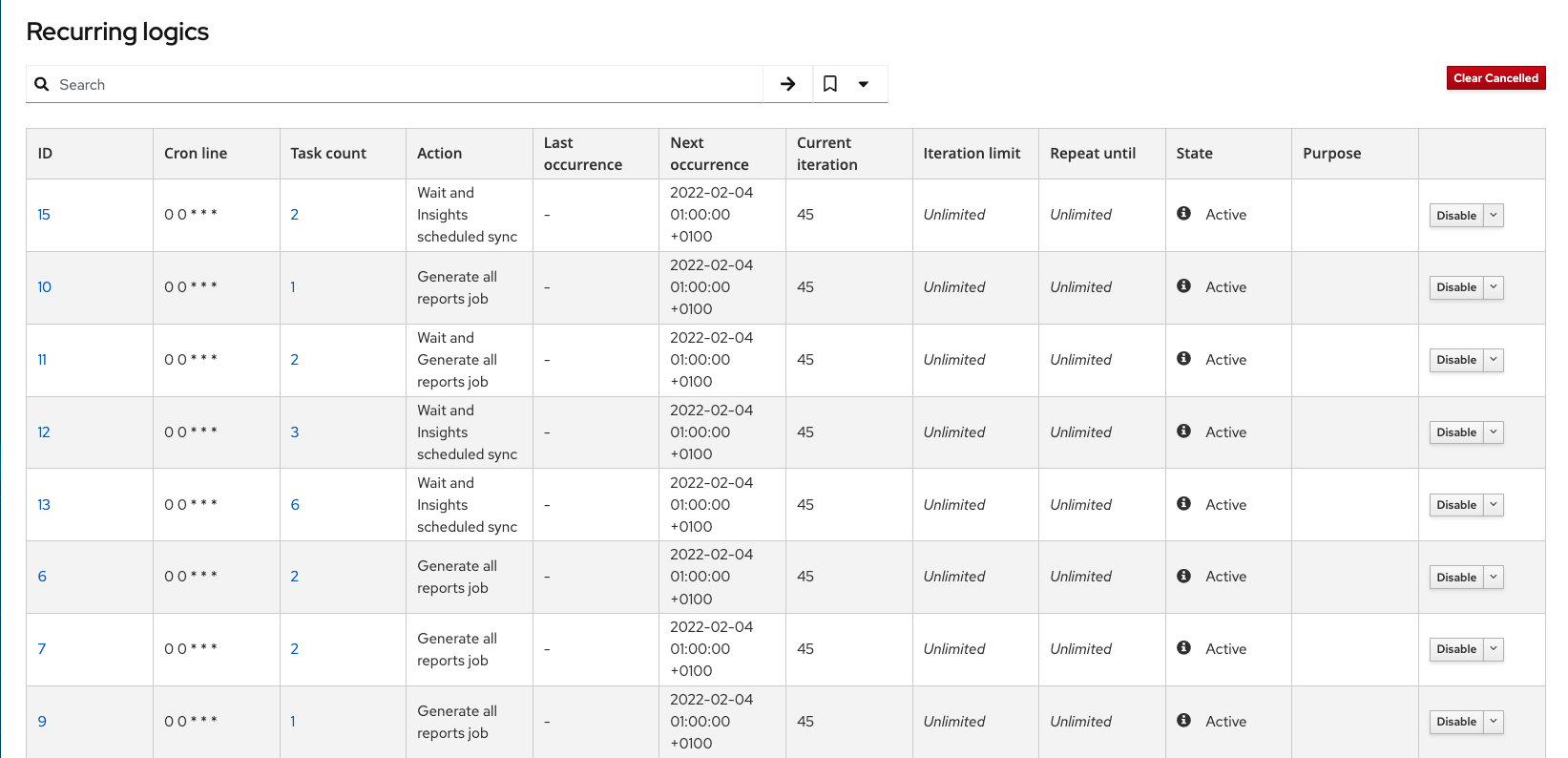Viewport: 1568px width, 758px height.
Task: Click info icon in row 10 State
Action: click(x=1183, y=286)
